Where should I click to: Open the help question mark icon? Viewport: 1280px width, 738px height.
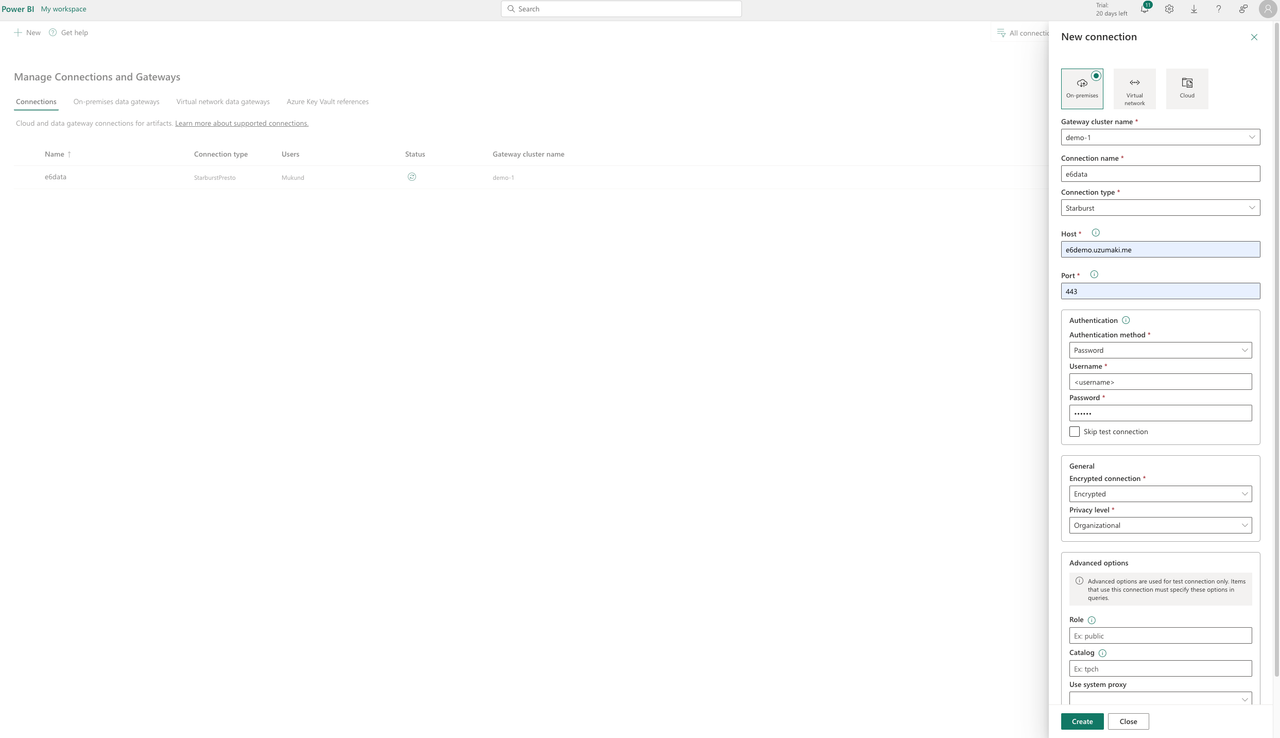point(1218,9)
